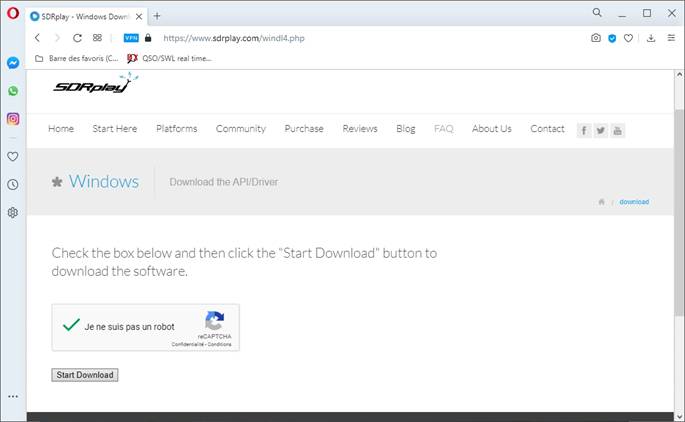The height and width of the screenshot is (422, 685).
Task: Open the reCAPTCHA Conditions link
Action: (x=219, y=344)
